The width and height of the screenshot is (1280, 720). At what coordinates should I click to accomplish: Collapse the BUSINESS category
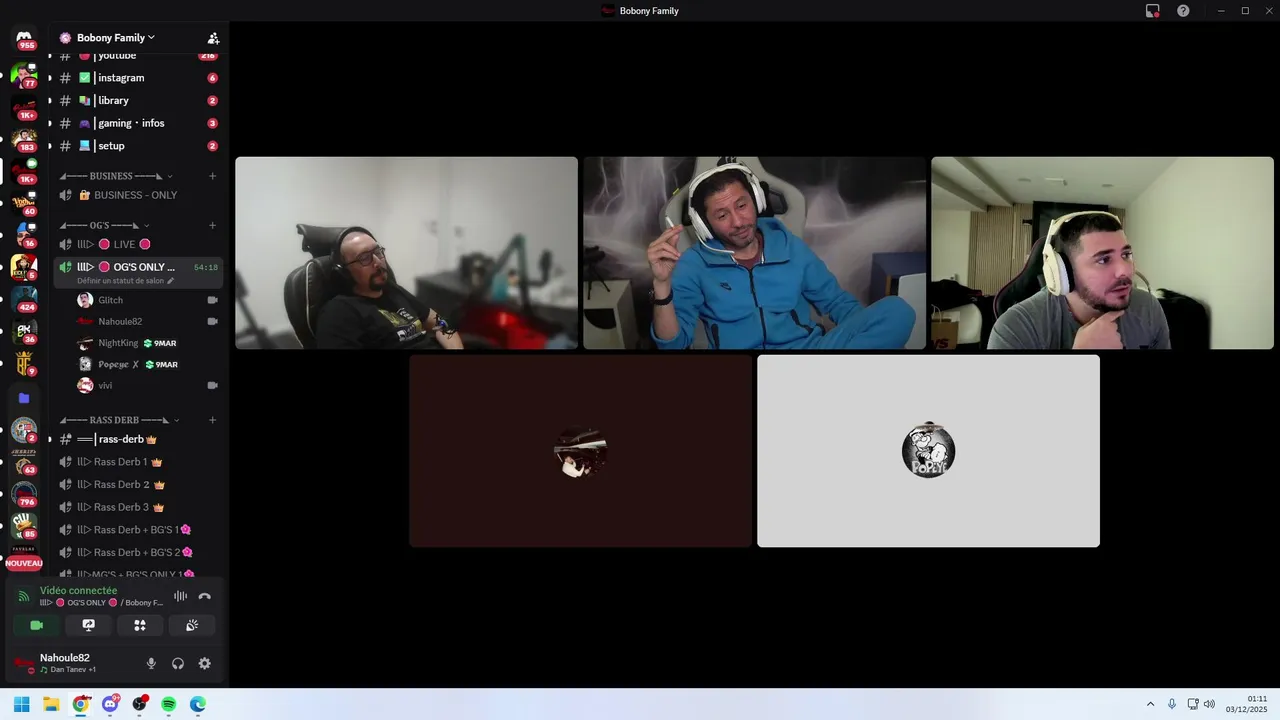117,176
